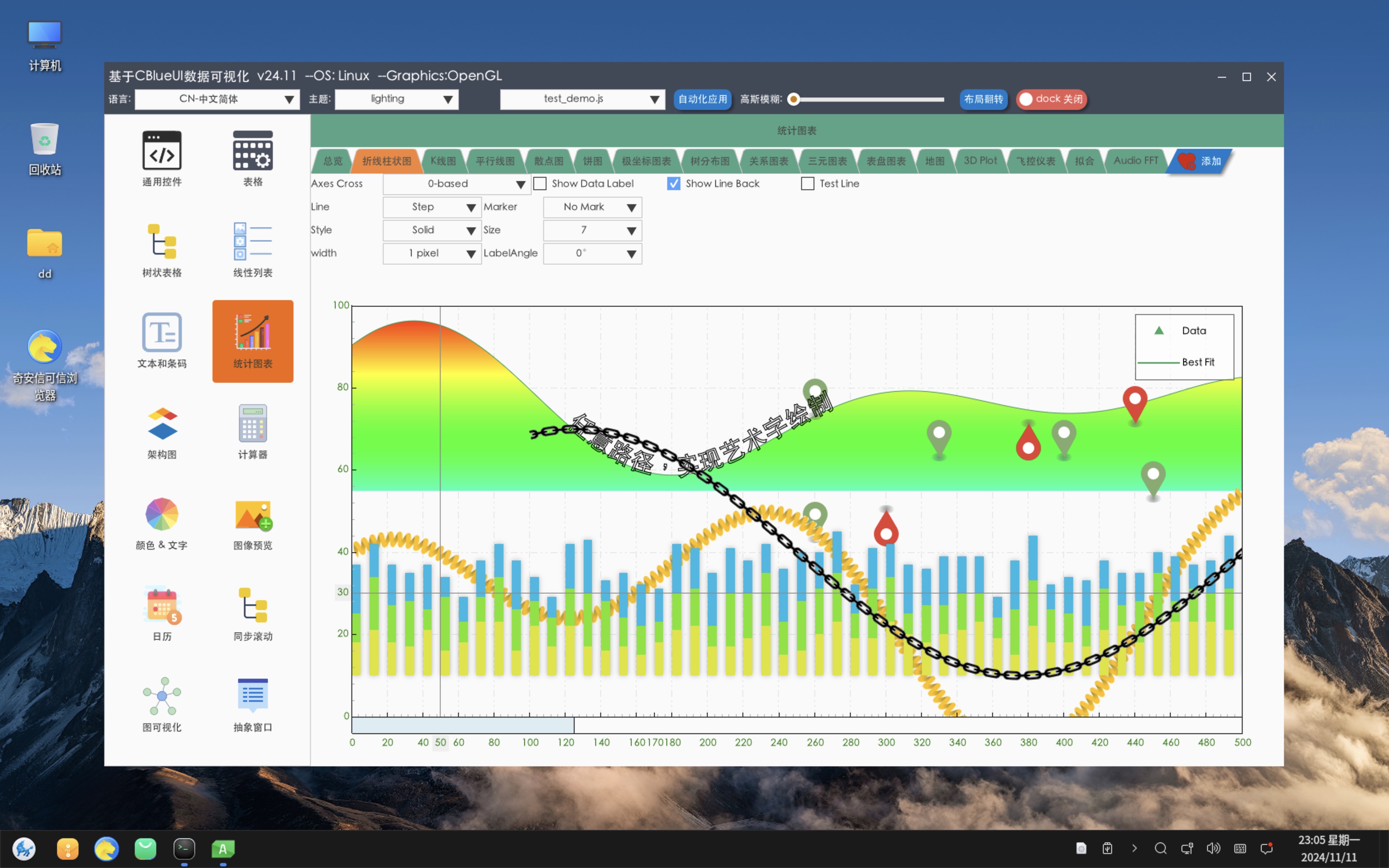The width and height of the screenshot is (1389, 868).
Task: Click the green A app in taskbar
Action: [223, 849]
